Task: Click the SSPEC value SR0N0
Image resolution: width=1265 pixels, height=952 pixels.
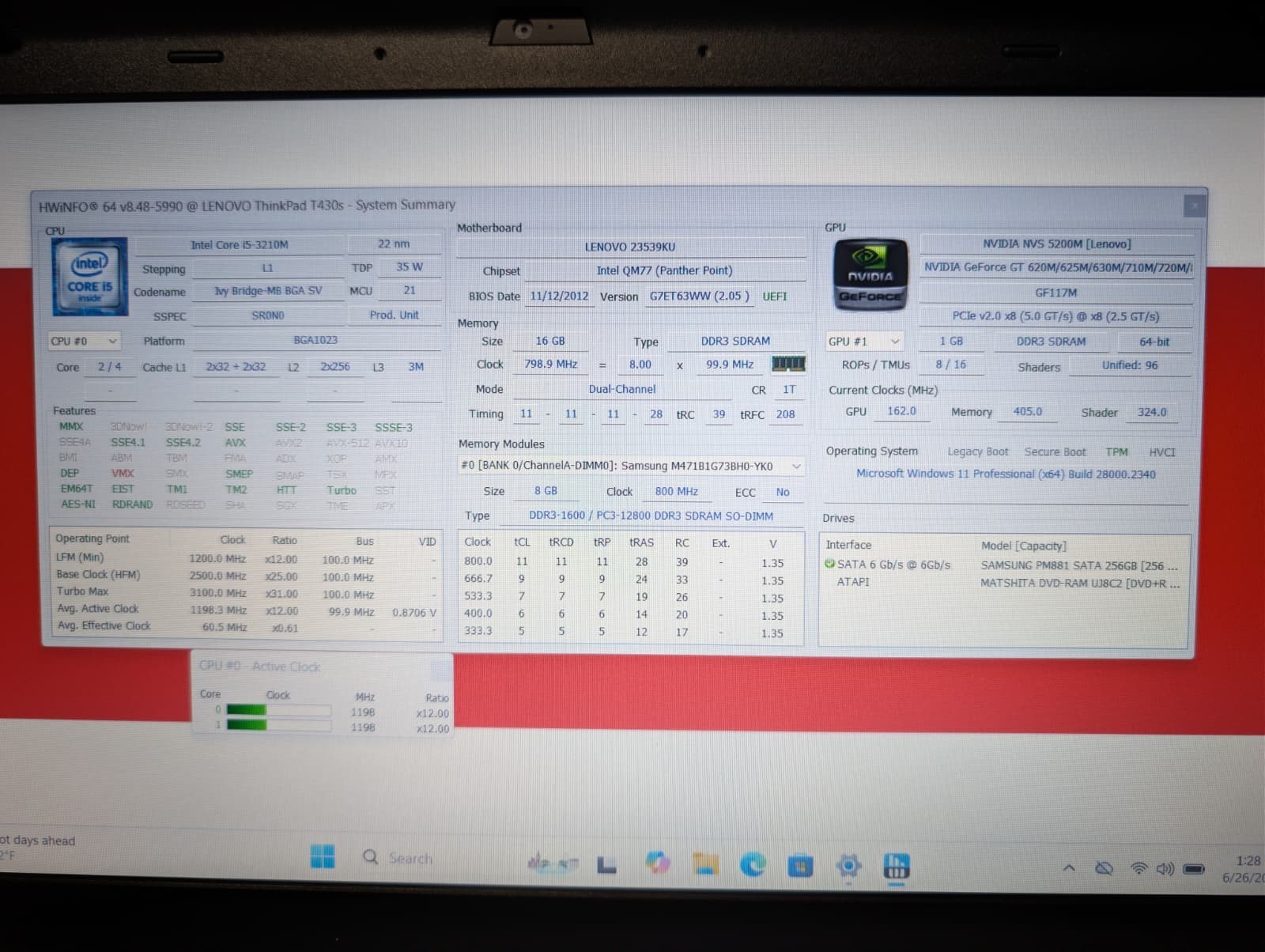Action: [268, 315]
